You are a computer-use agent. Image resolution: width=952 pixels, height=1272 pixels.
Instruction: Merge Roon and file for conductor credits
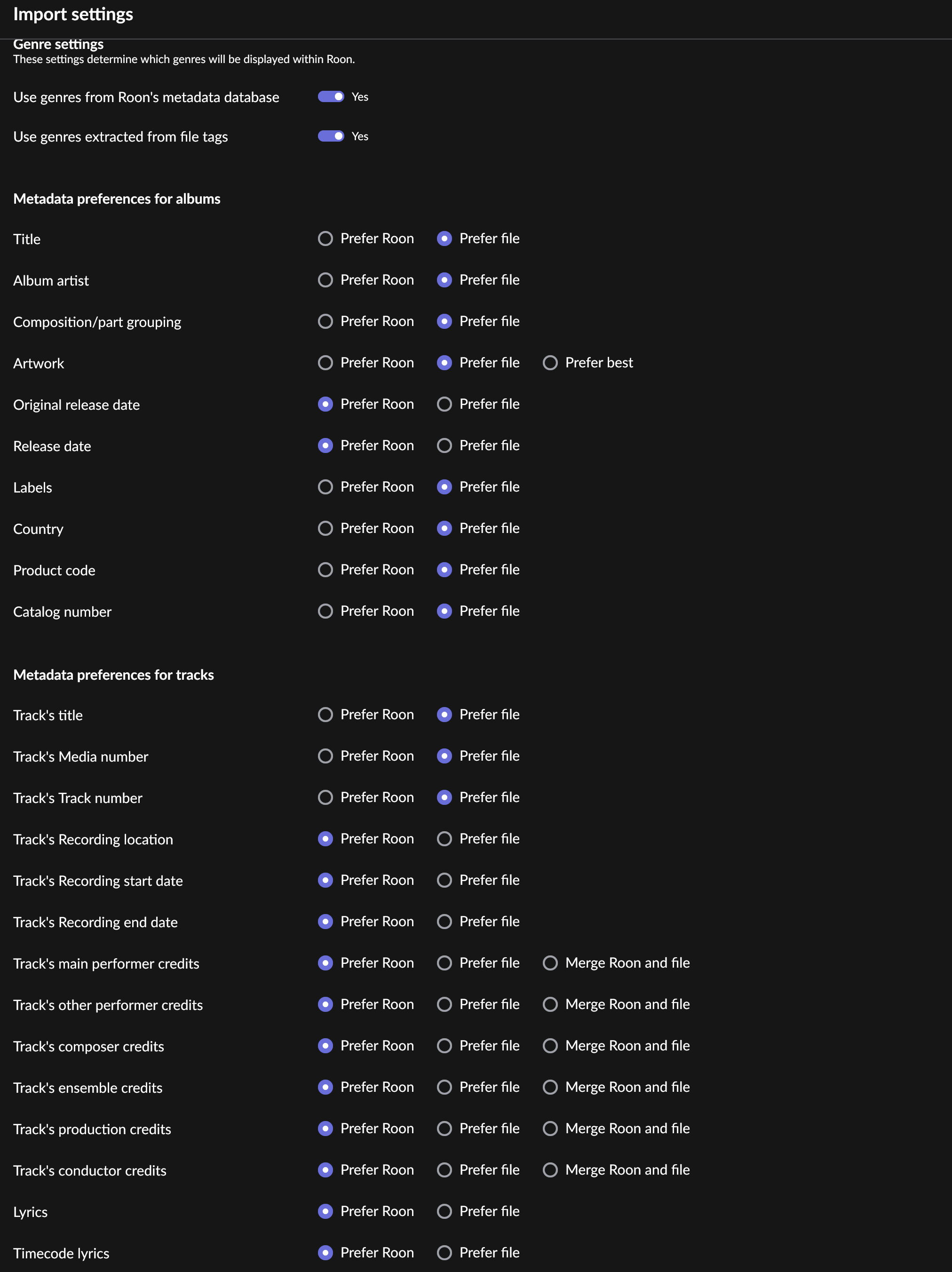pos(550,1170)
